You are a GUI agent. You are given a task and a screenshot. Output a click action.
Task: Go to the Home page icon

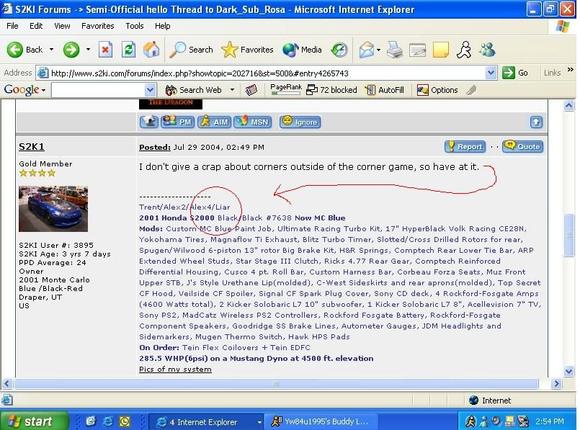pos(151,50)
